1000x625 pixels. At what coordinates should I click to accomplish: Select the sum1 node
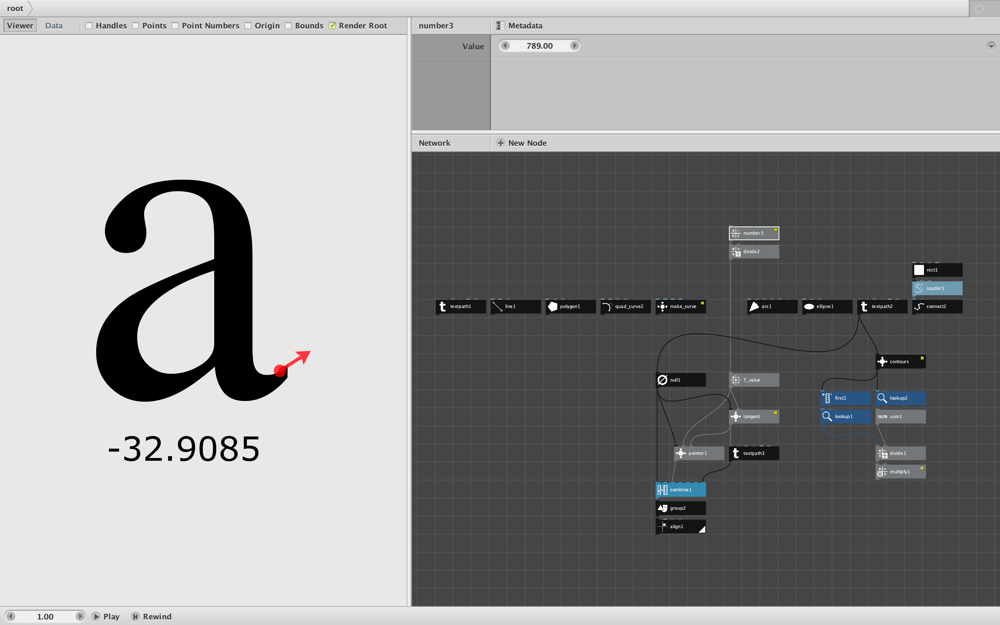pos(901,416)
